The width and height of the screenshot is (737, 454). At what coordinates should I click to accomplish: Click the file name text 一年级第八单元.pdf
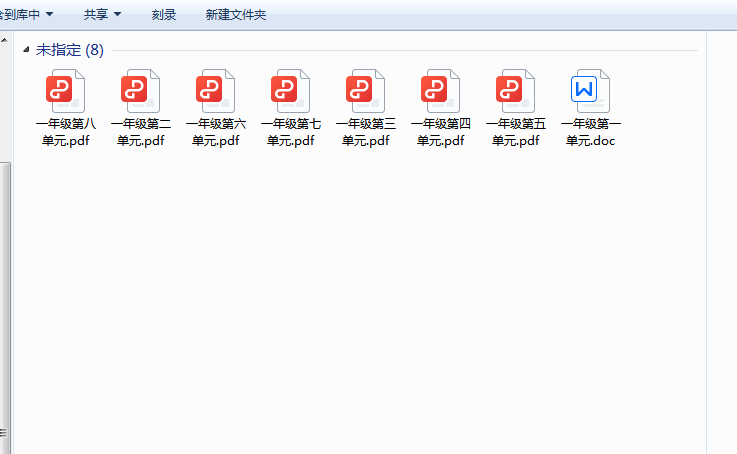pyautogui.click(x=65, y=132)
